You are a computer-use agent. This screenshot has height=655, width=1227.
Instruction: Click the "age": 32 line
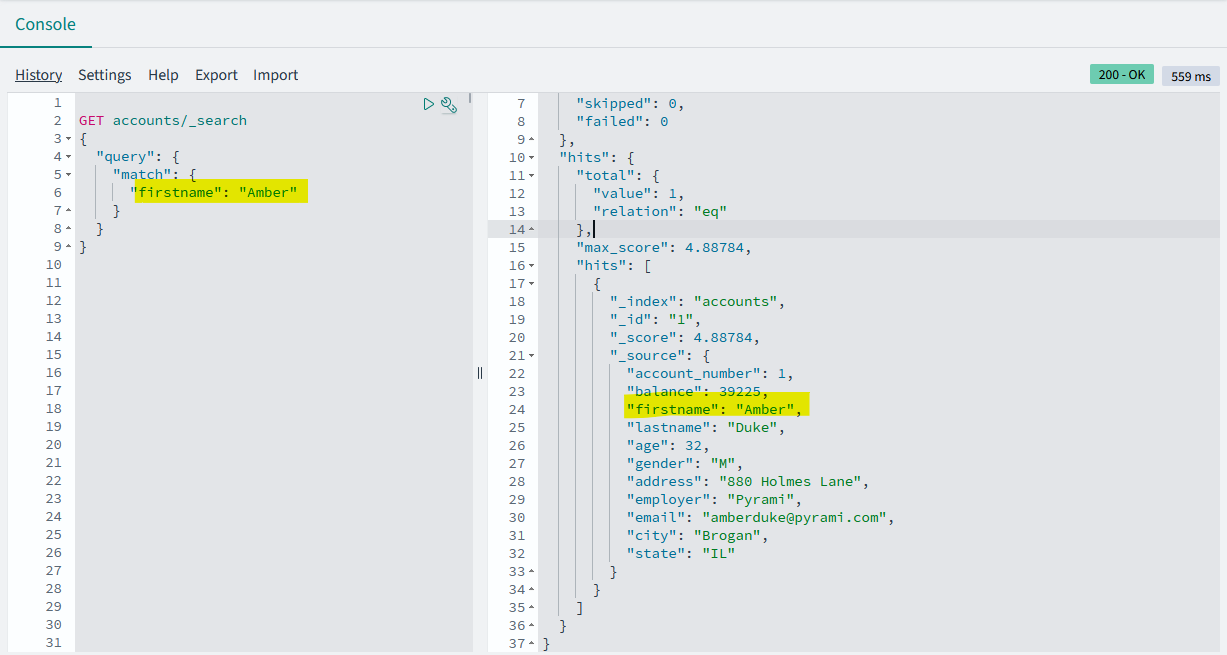668,445
